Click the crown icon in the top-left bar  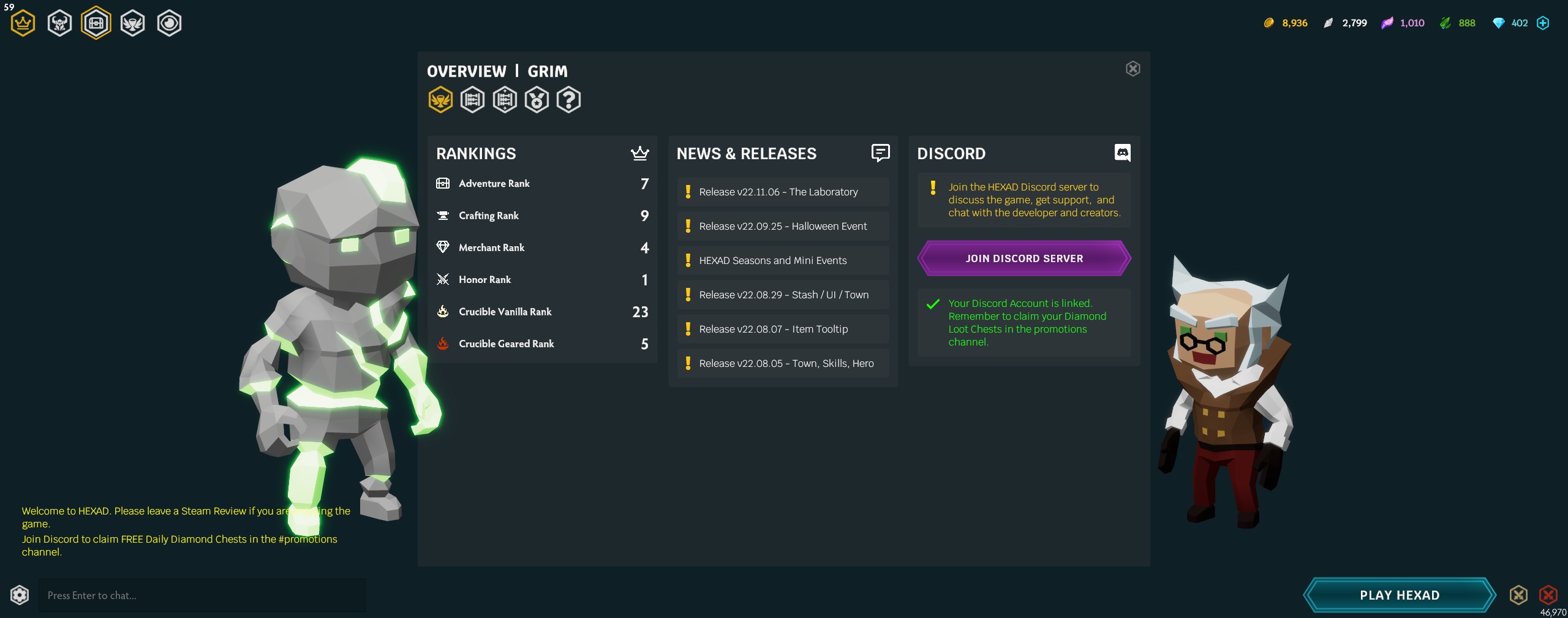point(23,23)
